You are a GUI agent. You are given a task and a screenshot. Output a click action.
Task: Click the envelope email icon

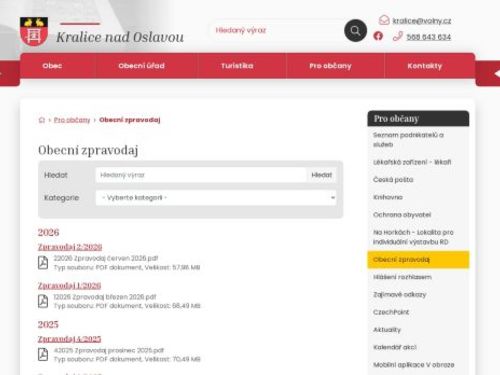pyautogui.click(x=384, y=20)
